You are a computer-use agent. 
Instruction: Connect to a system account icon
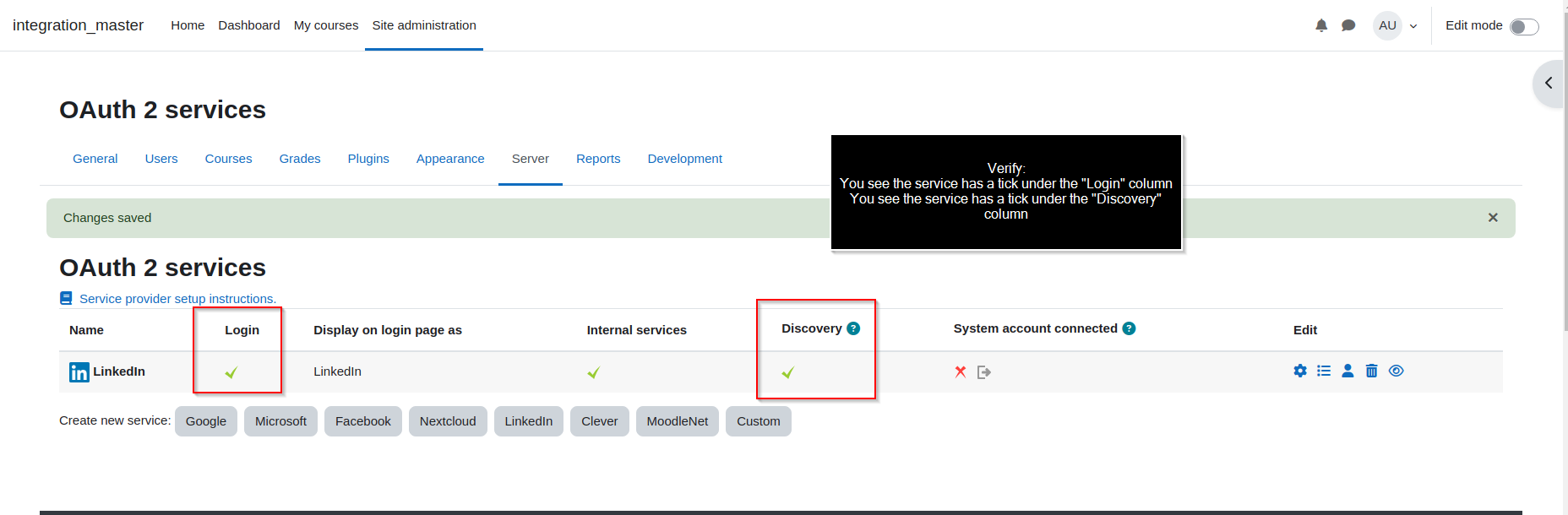click(x=984, y=371)
